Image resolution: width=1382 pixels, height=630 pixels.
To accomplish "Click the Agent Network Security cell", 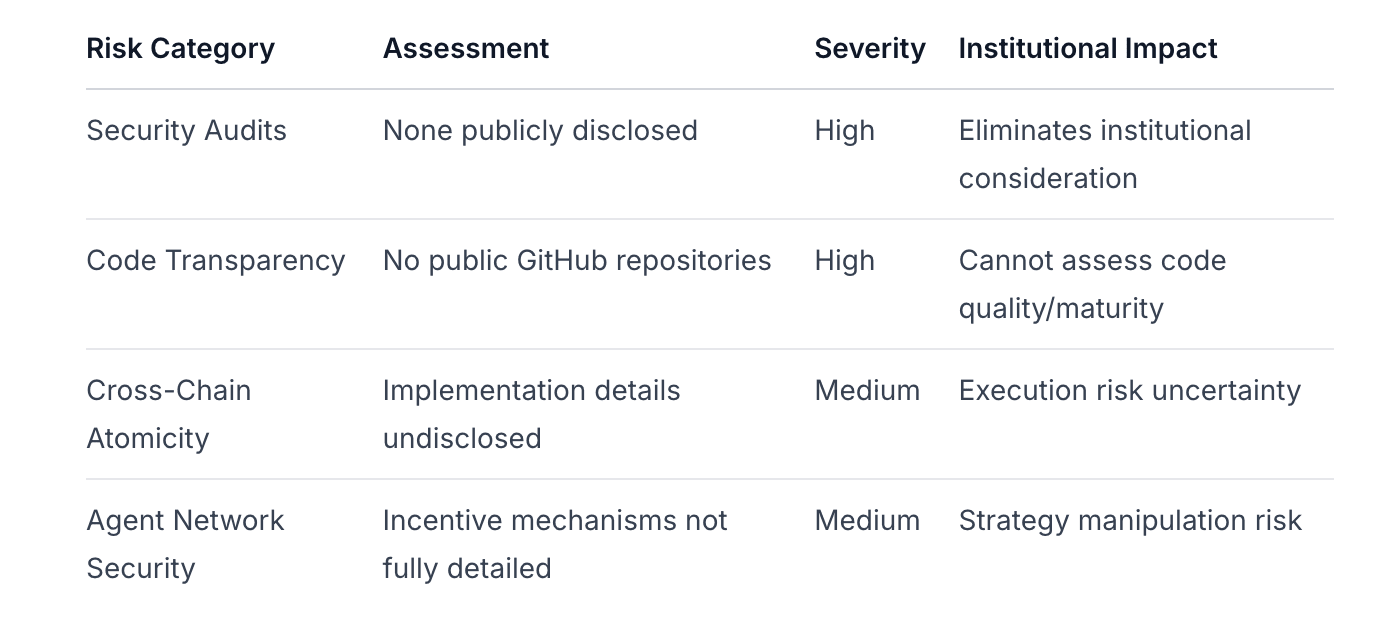I will 185,544.
